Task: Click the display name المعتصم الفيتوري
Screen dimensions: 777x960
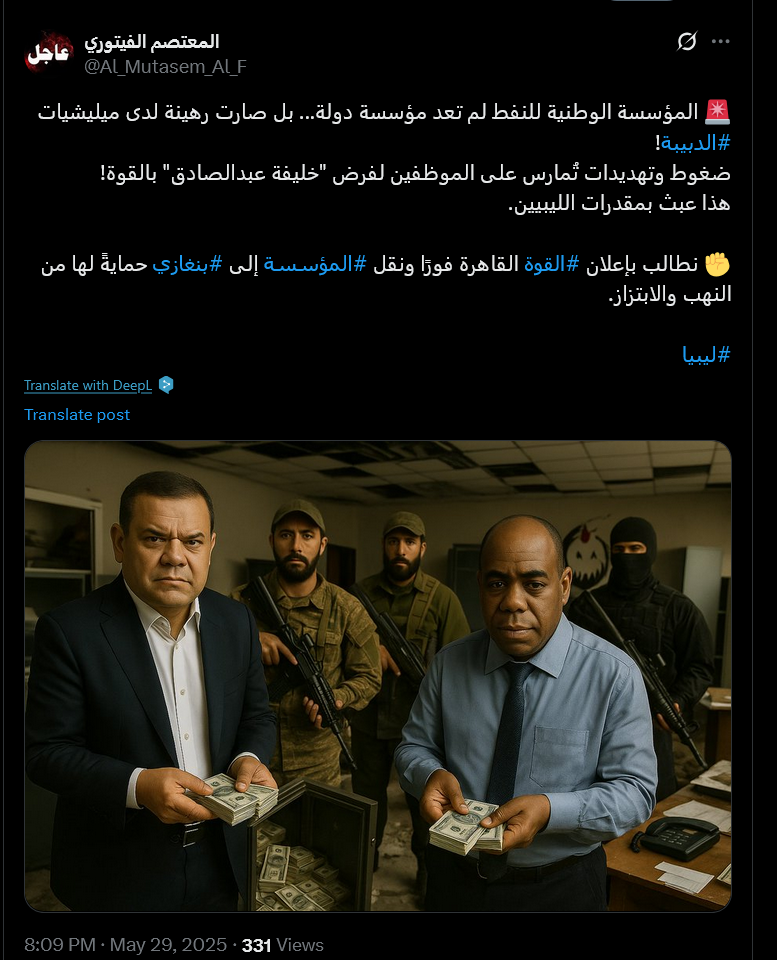Action: (x=151, y=42)
